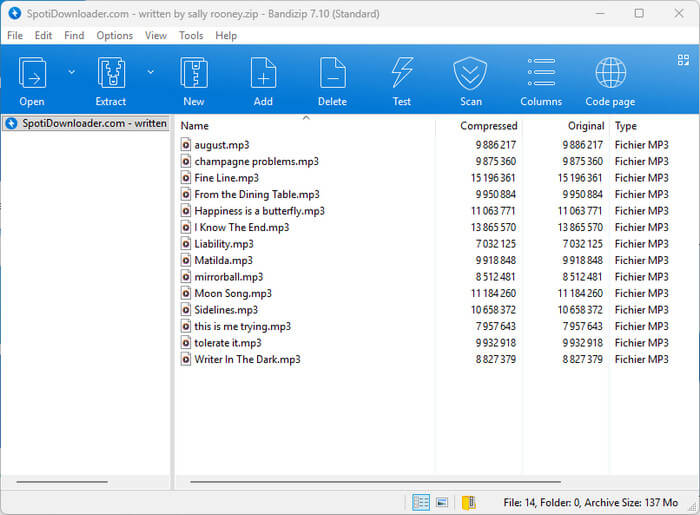Open the File menu
700x515 pixels.
point(15,35)
